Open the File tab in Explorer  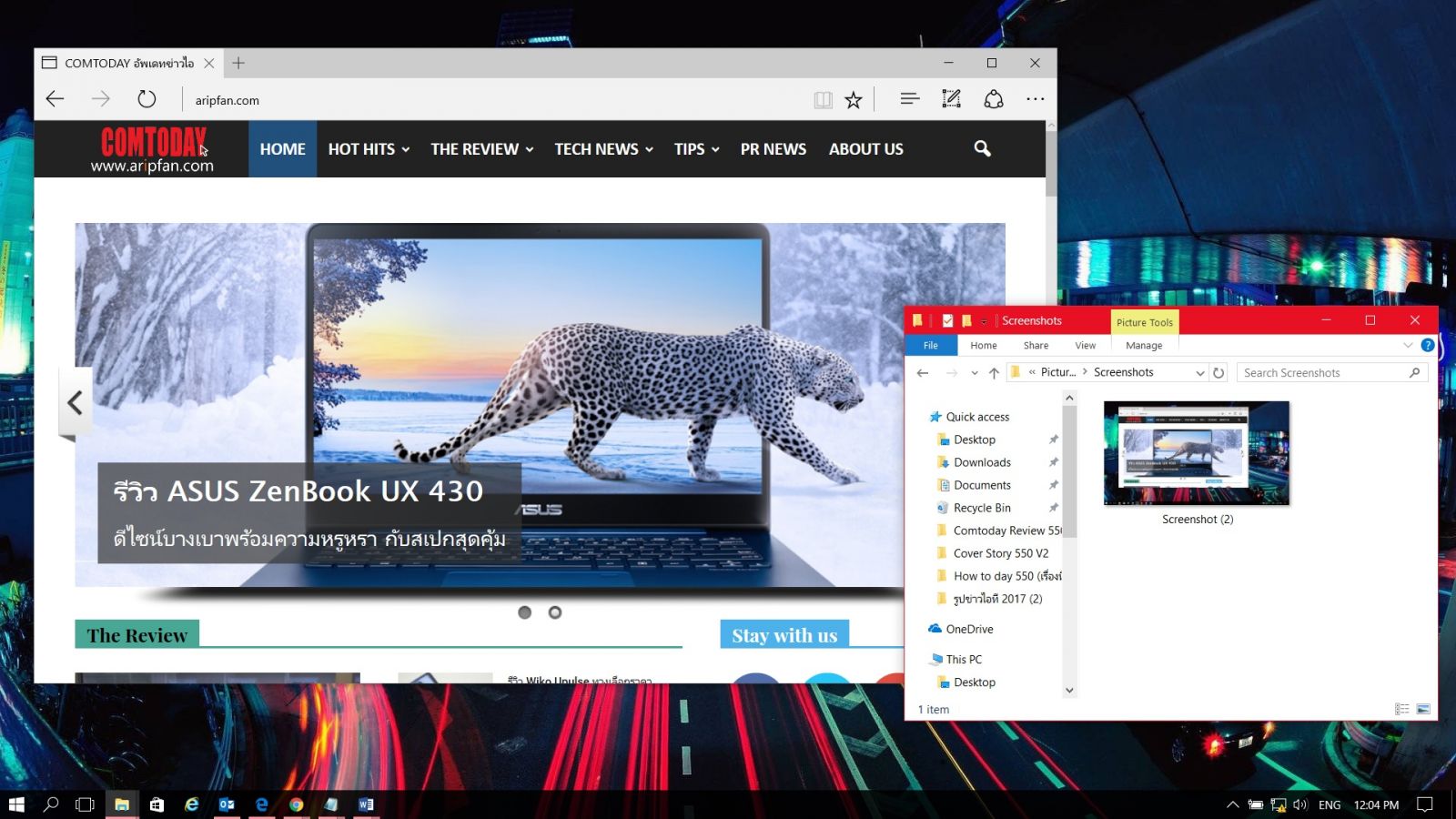click(931, 345)
